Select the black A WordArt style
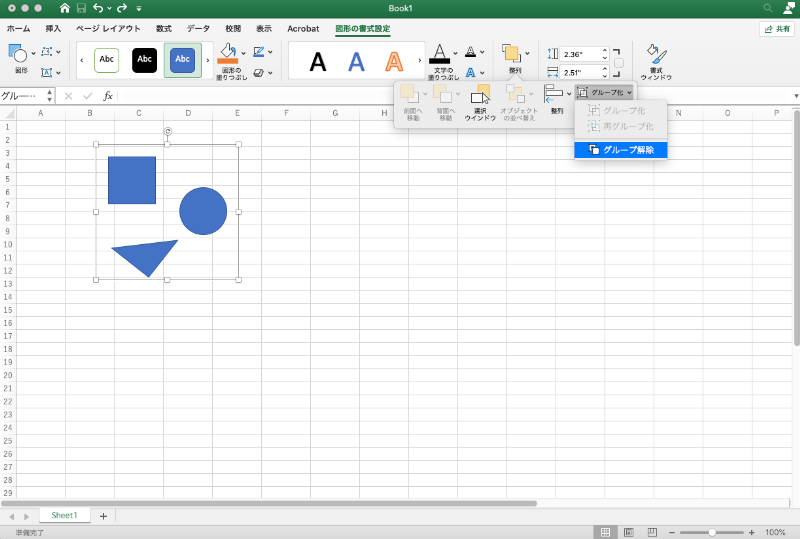The height and width of the screenshot is (539, 800). click(318, 62)
